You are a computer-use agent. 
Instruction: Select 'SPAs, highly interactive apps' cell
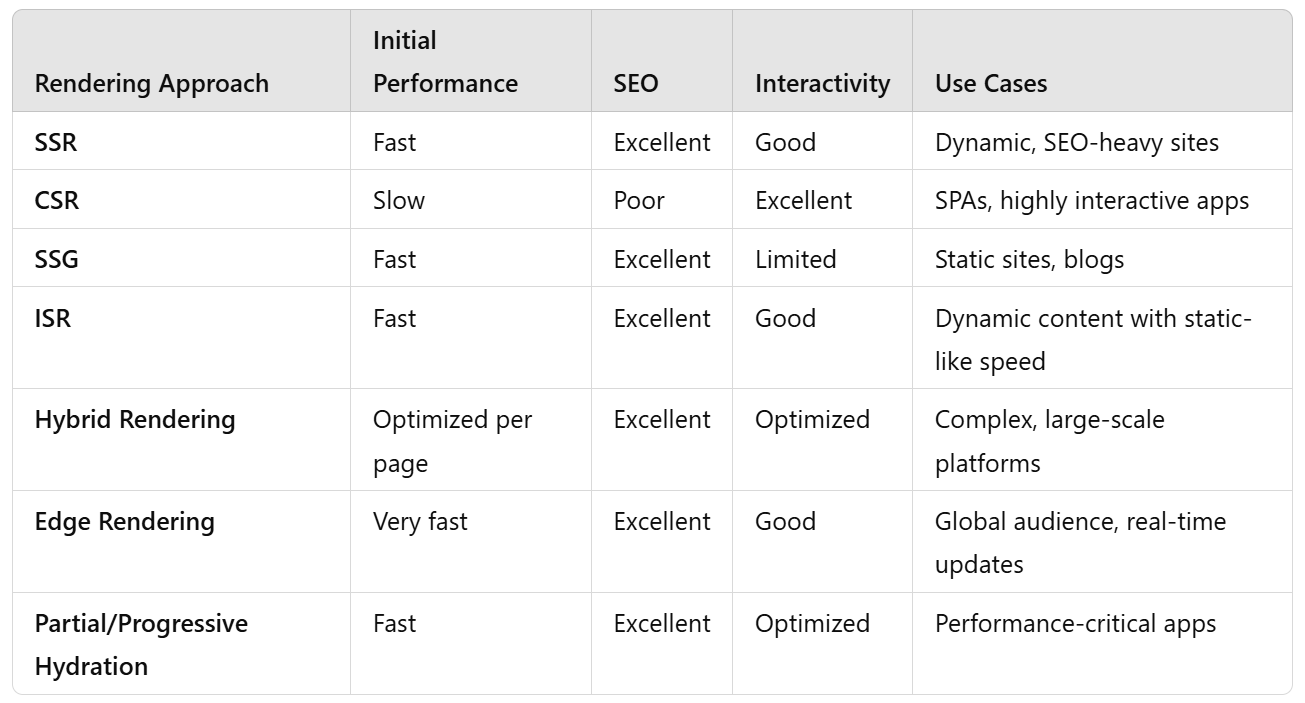pyautogui.click(x=1092, y=201)
